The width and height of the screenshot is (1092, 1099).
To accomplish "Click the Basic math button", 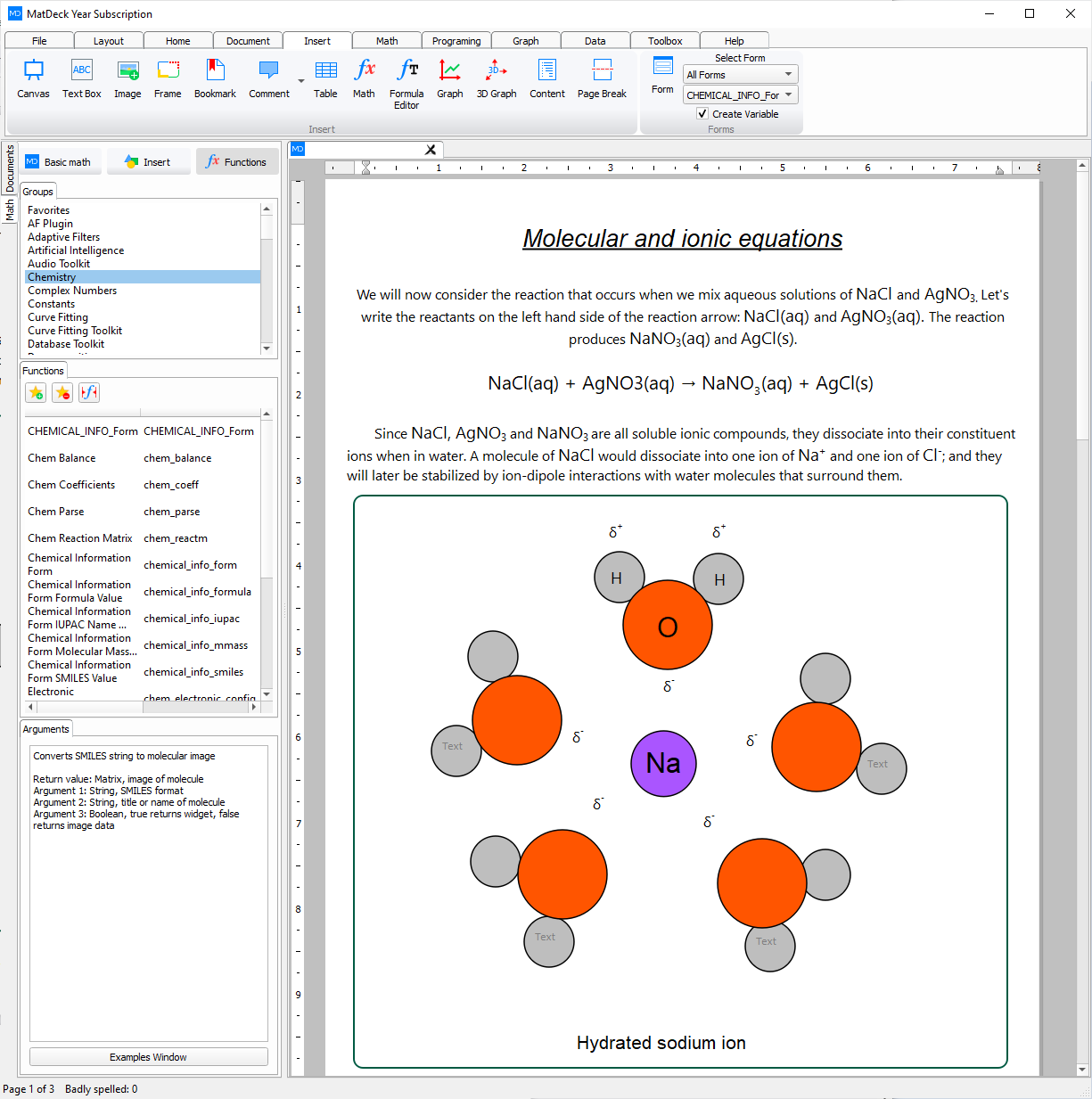I will pos(61,162).
